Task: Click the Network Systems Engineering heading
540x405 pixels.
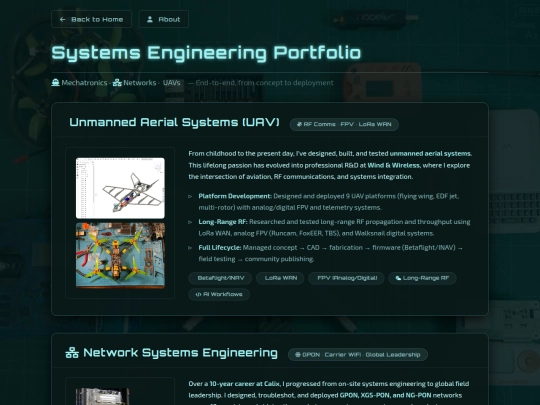Action: 180,353
